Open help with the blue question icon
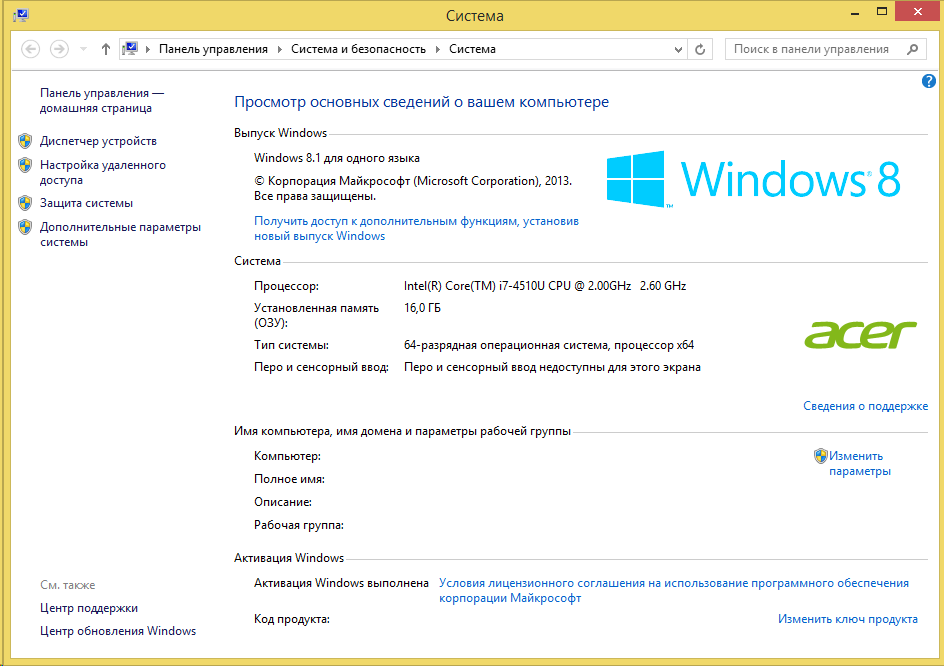944x666 pixels. [x=928, y=81]
